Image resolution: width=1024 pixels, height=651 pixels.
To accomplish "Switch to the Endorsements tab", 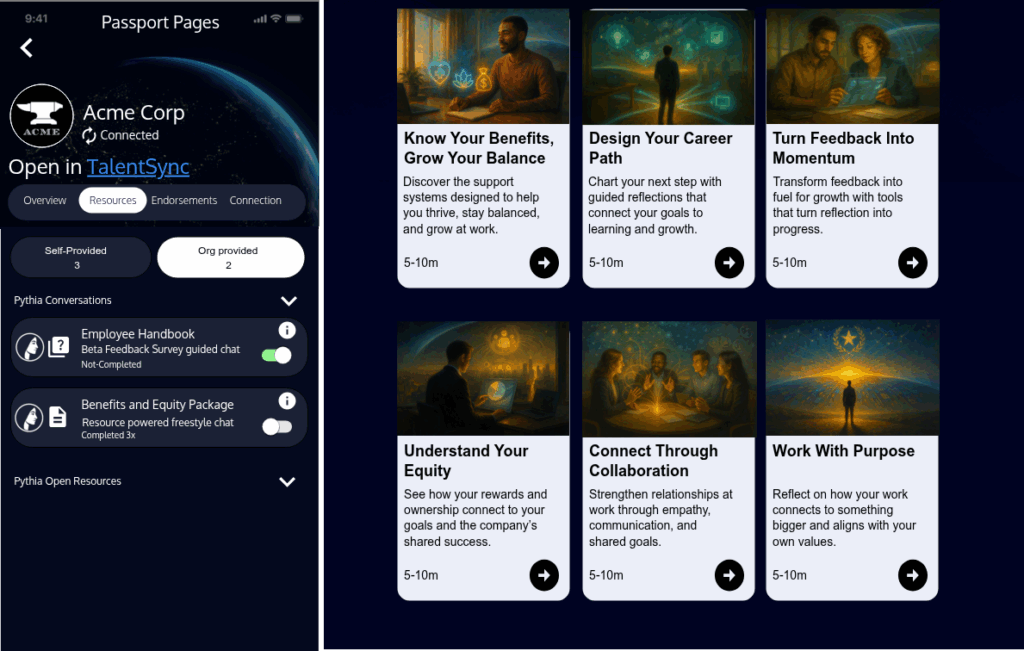I will pos(184,200).
